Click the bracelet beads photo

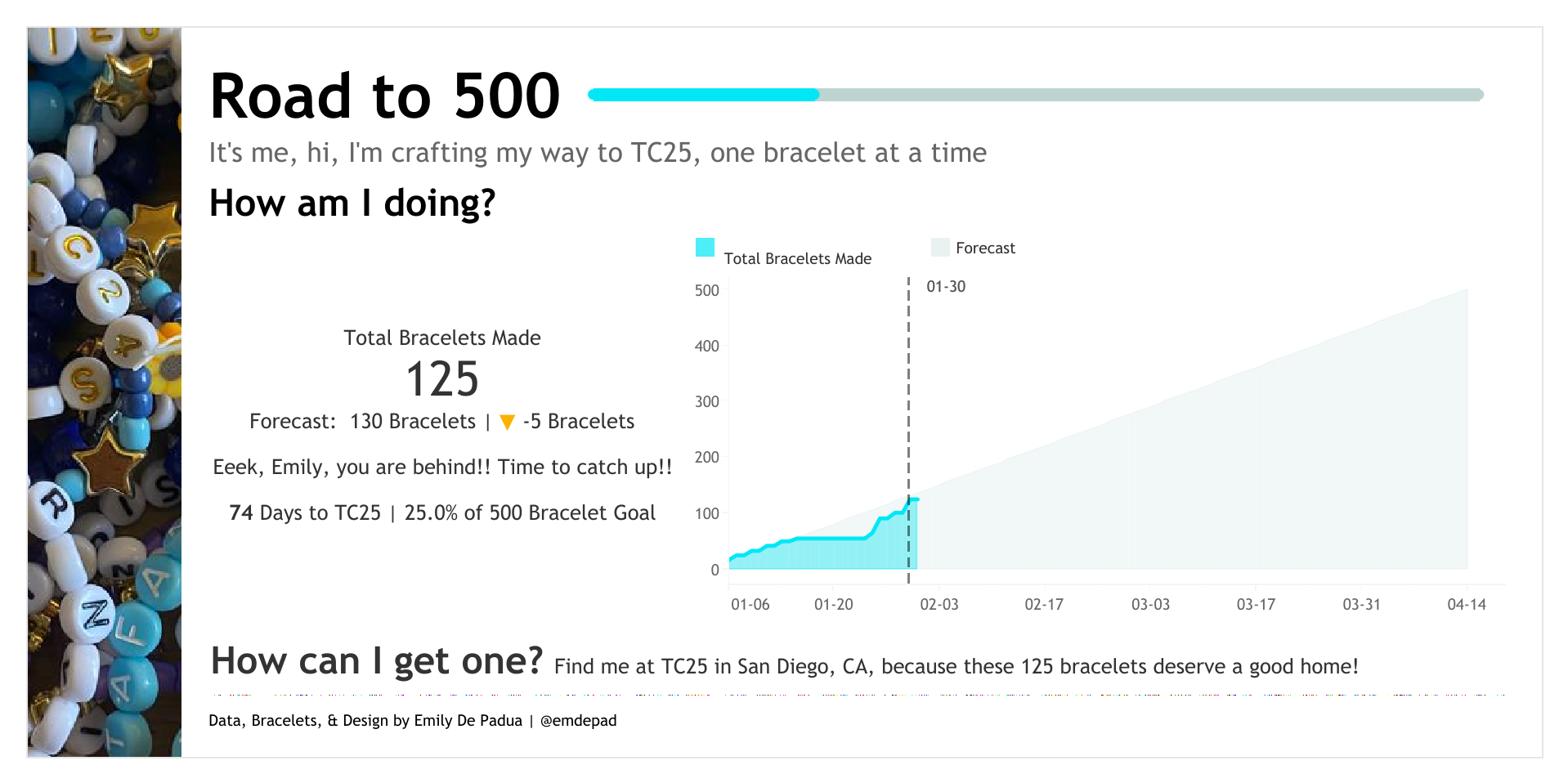coord(105,392)
